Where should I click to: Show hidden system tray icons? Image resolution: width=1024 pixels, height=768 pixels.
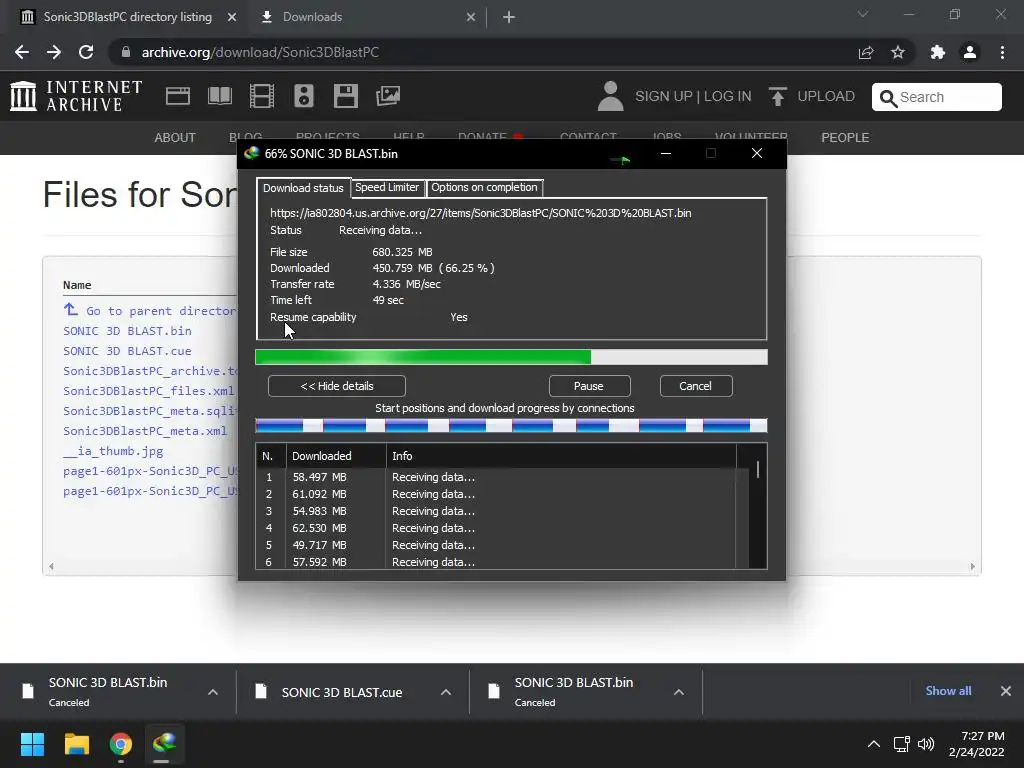pos(874,744)
